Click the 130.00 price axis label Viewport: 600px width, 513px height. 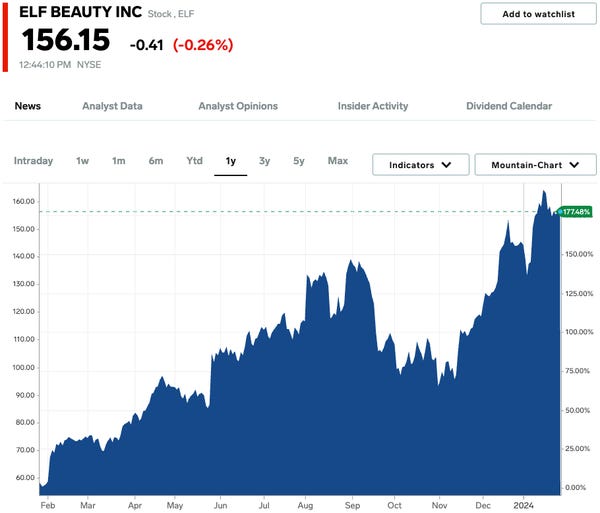(24, 283)
